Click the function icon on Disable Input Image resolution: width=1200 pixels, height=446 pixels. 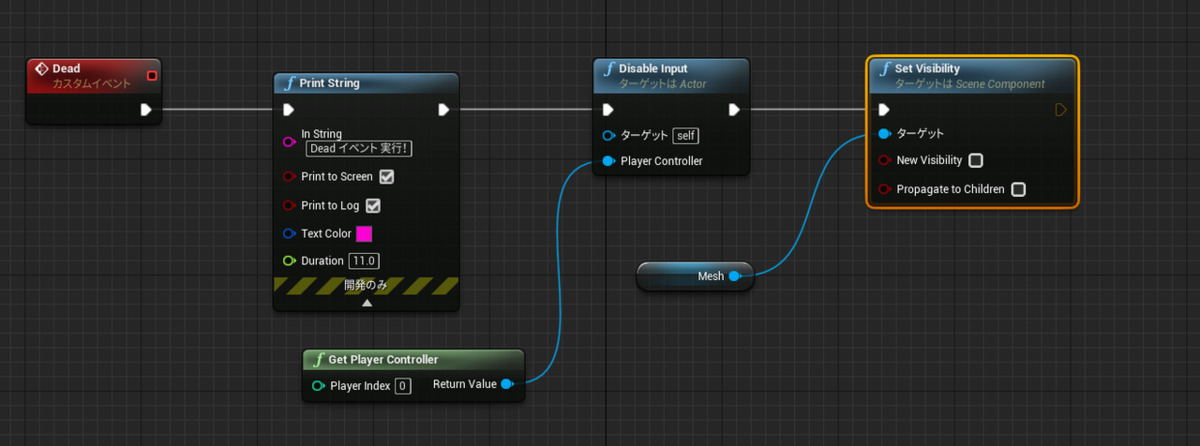coord(610,68)
